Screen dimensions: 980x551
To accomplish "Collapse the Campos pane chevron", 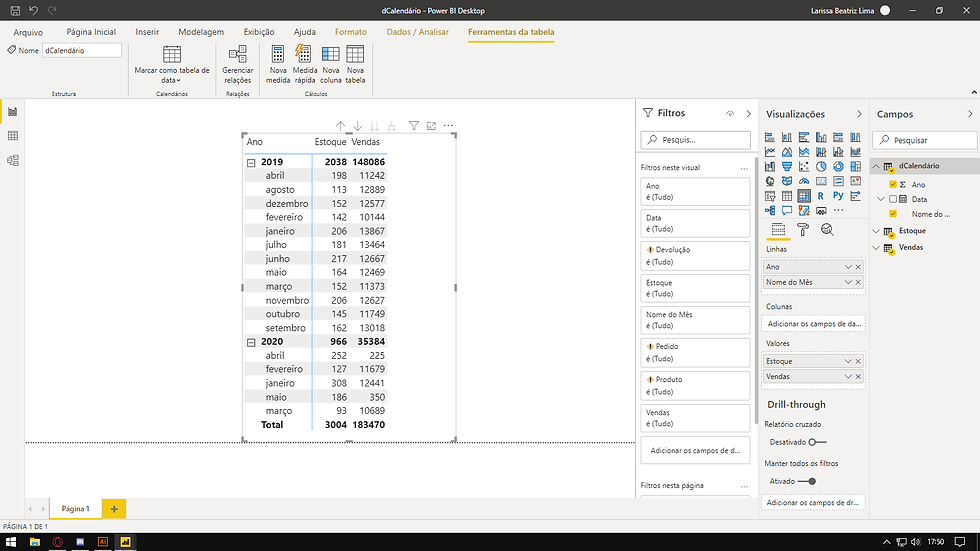I will (970, 114).
